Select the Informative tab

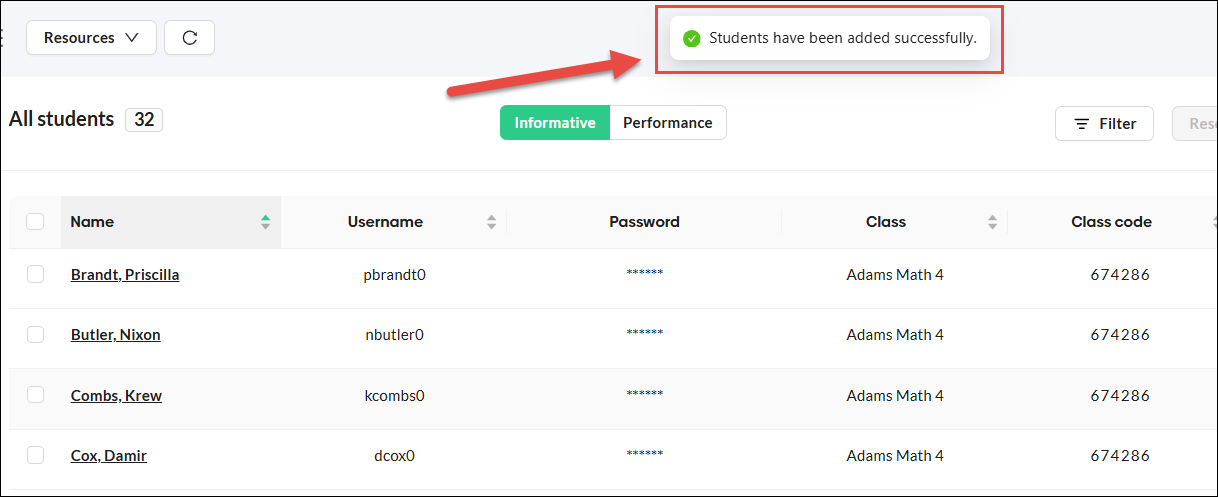[555, 123]
